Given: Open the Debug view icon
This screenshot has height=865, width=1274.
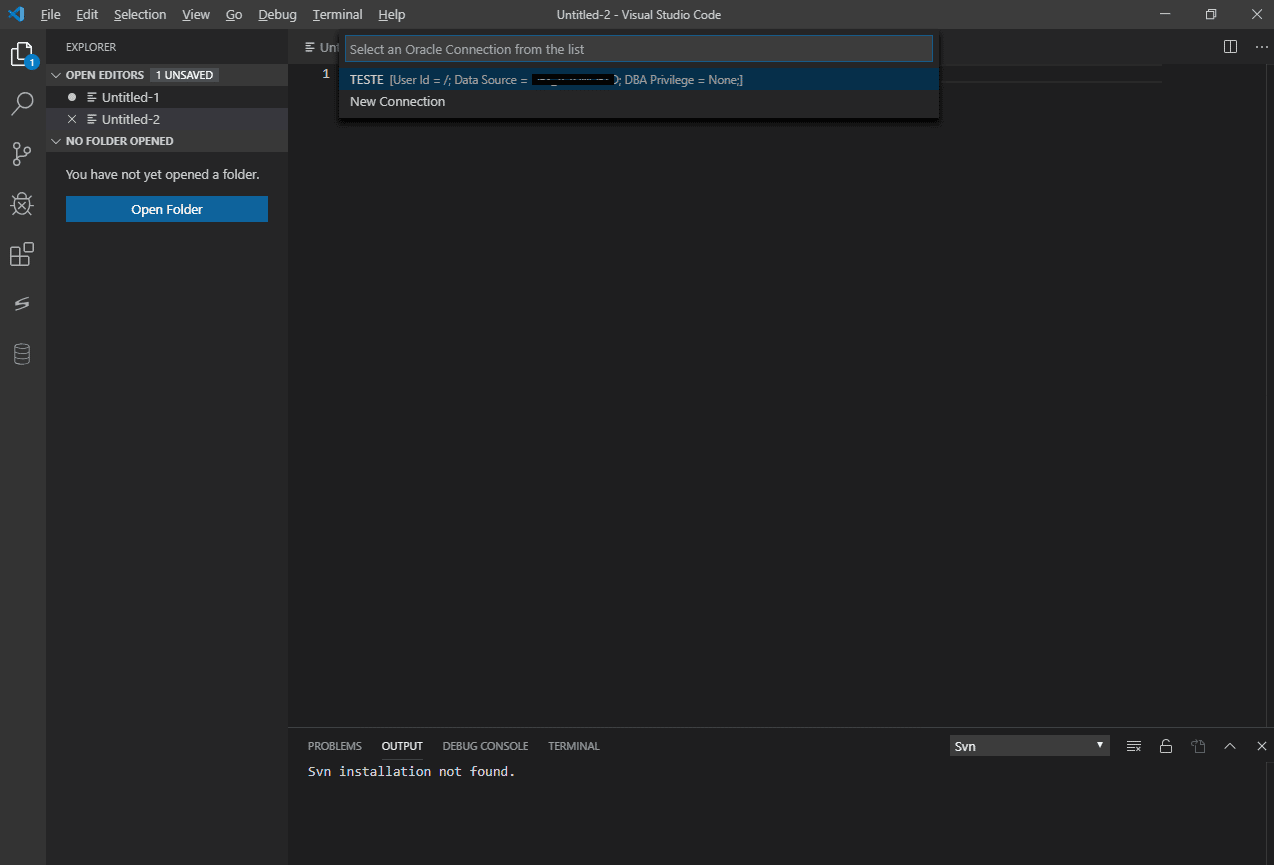Looking at the screenshot, I should [22, 204].
